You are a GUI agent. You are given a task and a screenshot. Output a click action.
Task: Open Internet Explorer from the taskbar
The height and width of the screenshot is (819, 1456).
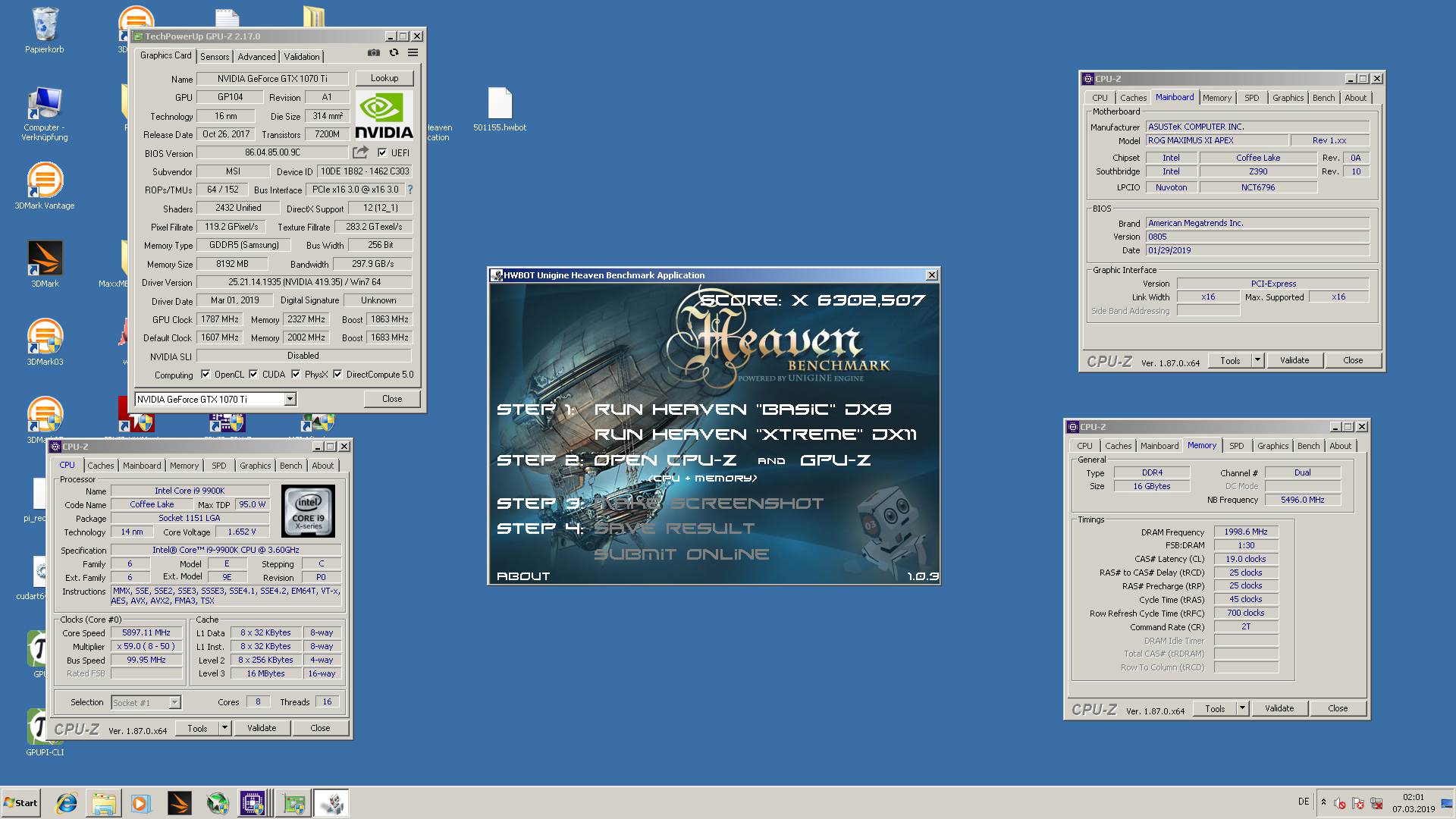tap(67, 803)
